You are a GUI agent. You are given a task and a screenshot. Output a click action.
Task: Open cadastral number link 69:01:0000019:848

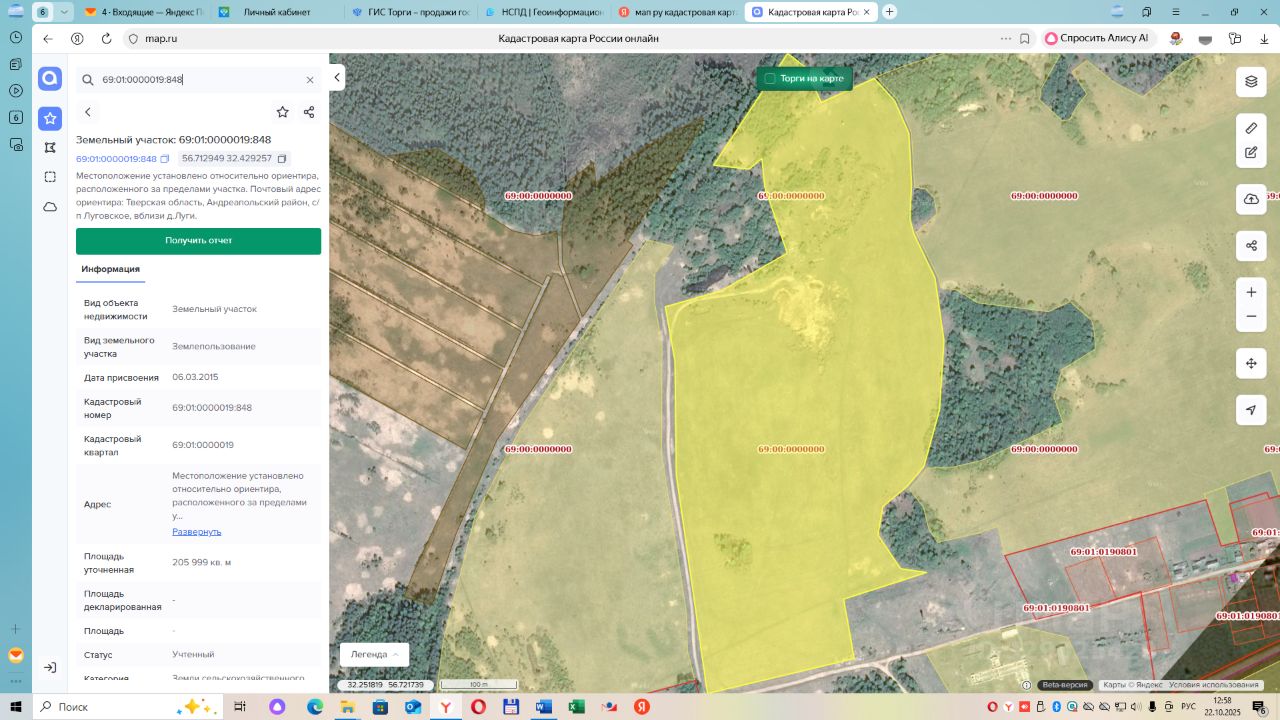click(116, 159)
